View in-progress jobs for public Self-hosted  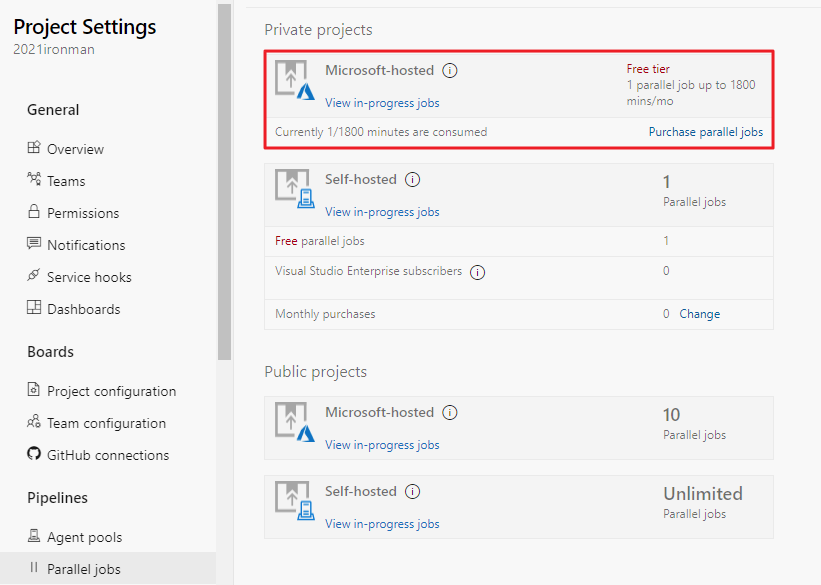pyautogui.click(x=382, y=524)
